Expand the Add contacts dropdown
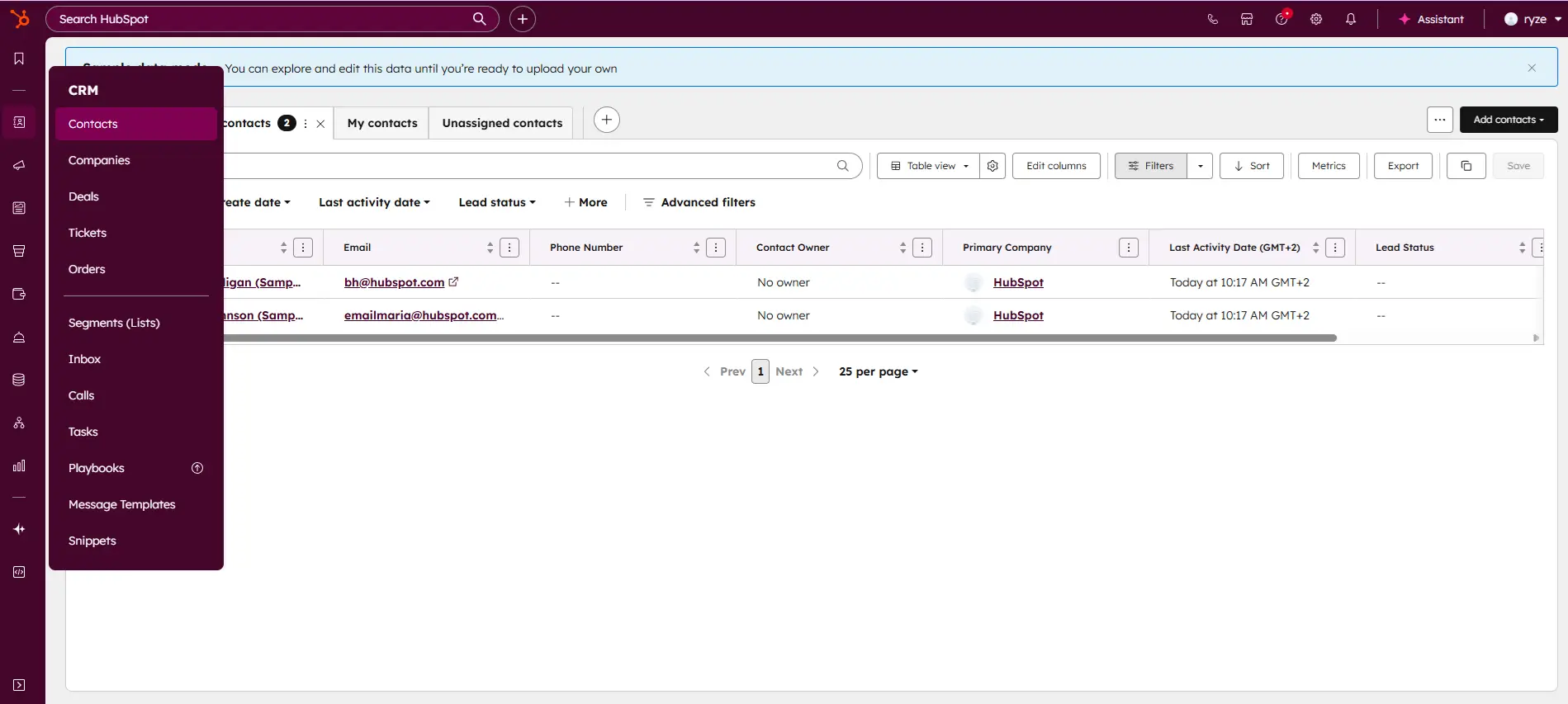The height and width of the screenshot is (704, 1568). pos(1509,120)
